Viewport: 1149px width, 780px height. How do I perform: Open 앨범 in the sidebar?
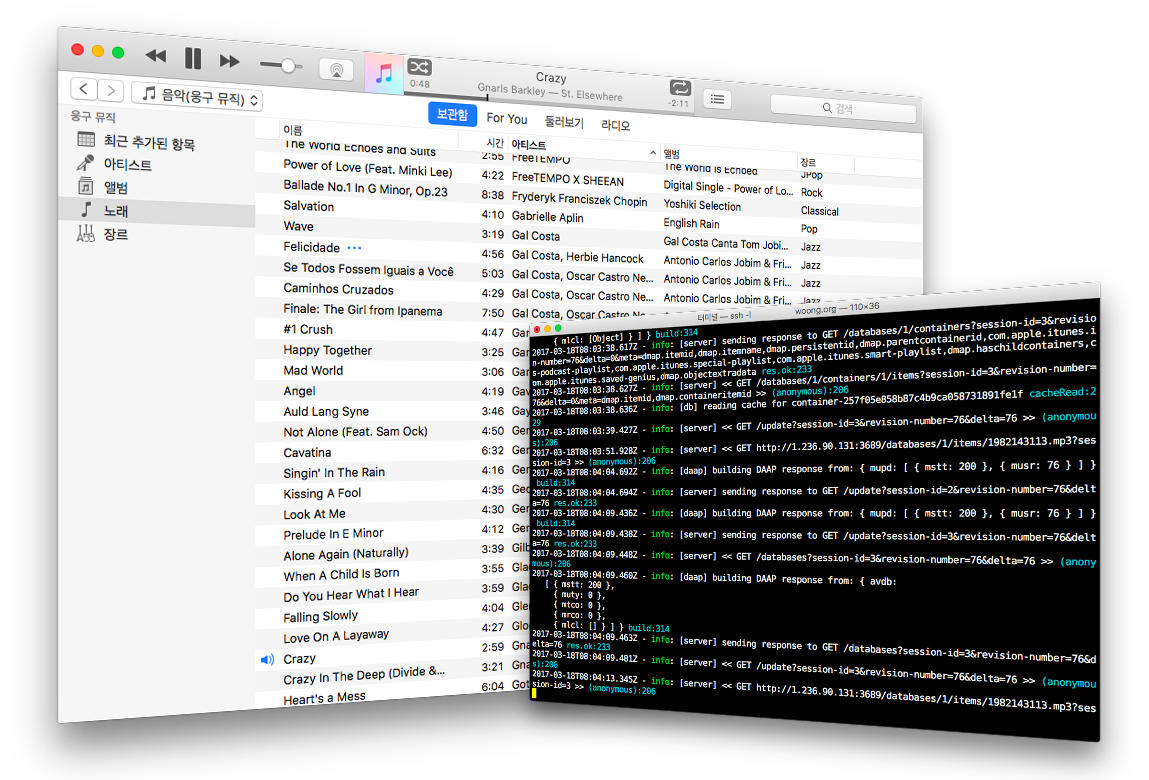116,188
